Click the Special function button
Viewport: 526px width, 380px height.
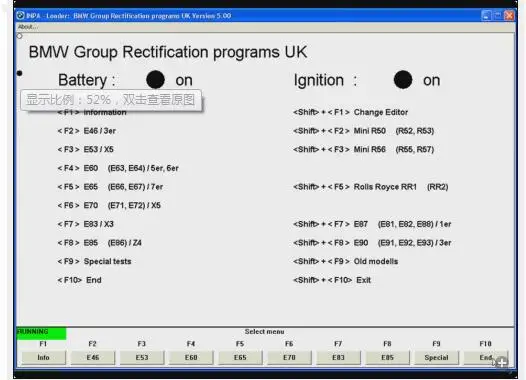click(x=436, y=358)
